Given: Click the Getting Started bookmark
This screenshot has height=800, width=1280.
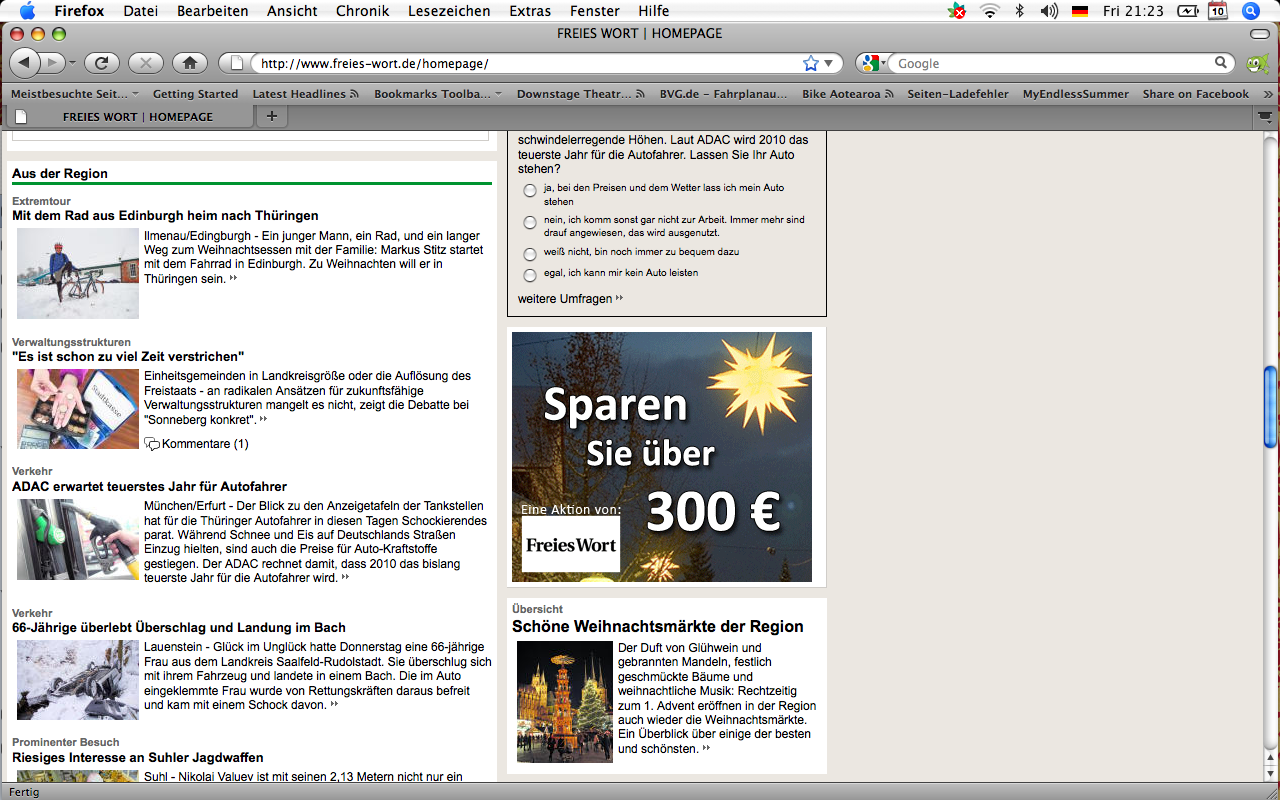Looking at the screenshot, I should [x=195, y=94].
